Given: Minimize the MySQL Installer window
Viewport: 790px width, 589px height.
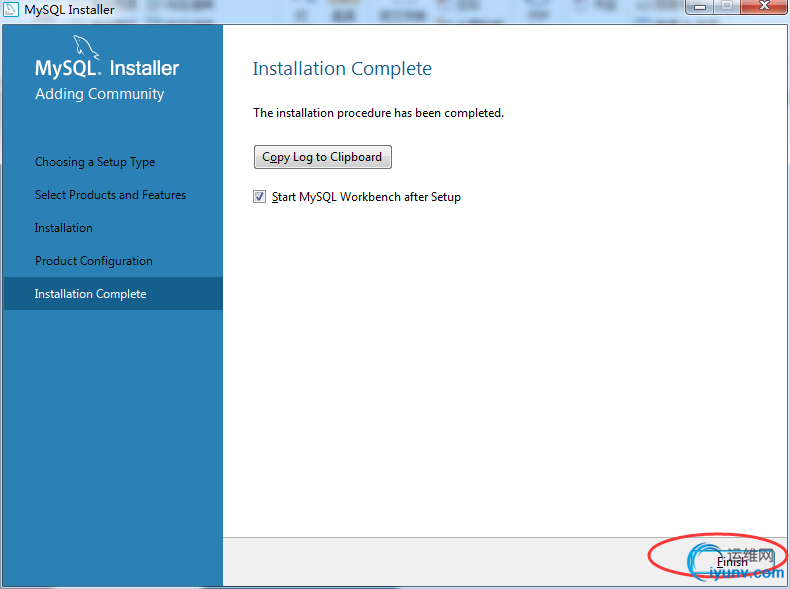Looking at the screenshot, I should coord(699,7).
